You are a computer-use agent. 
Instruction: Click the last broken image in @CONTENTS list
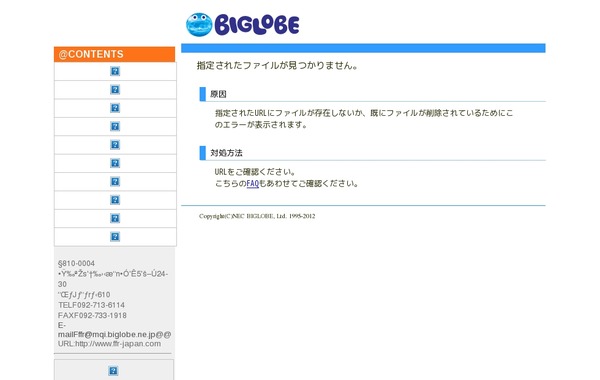[x=115, y=236]
